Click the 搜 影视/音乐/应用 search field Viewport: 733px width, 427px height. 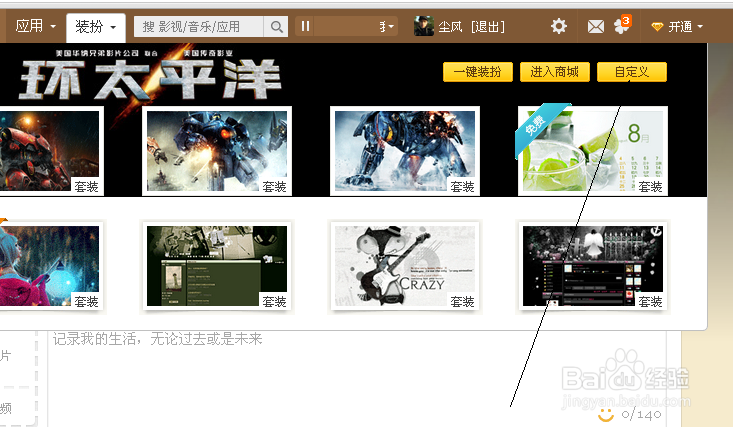tap(199, 27)
